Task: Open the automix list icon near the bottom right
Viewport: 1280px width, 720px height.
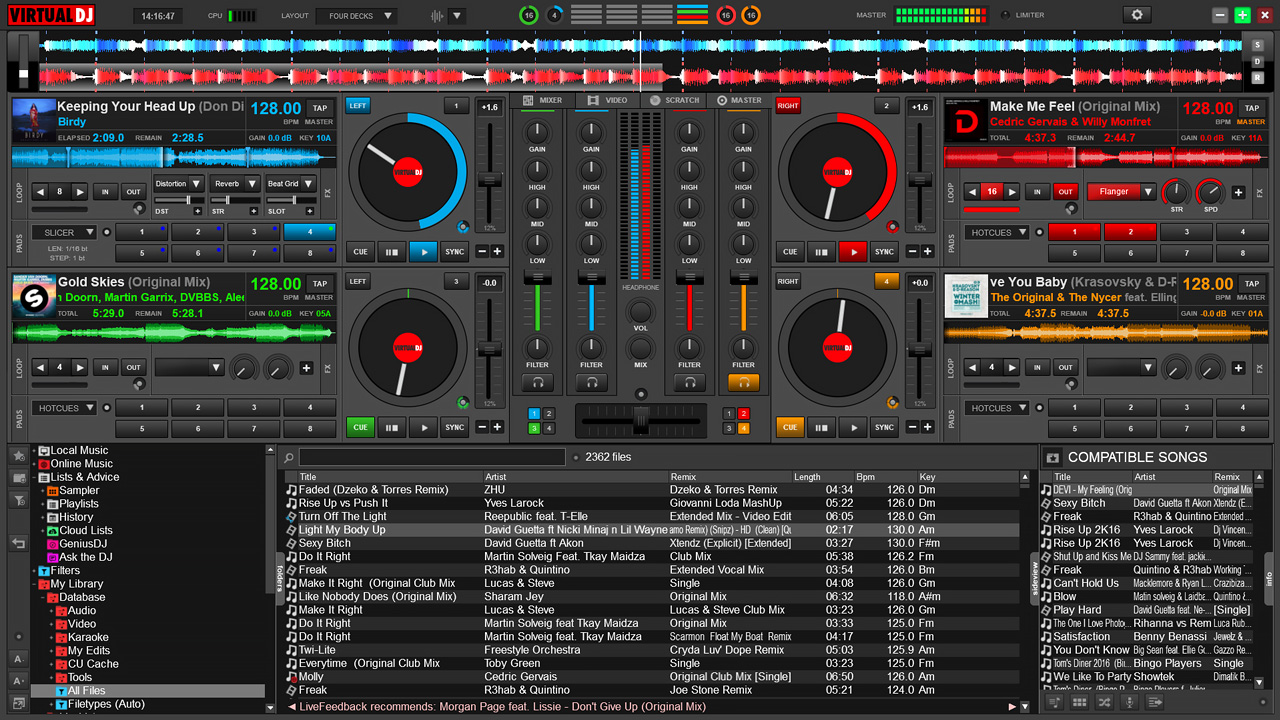Action: 1157,702
